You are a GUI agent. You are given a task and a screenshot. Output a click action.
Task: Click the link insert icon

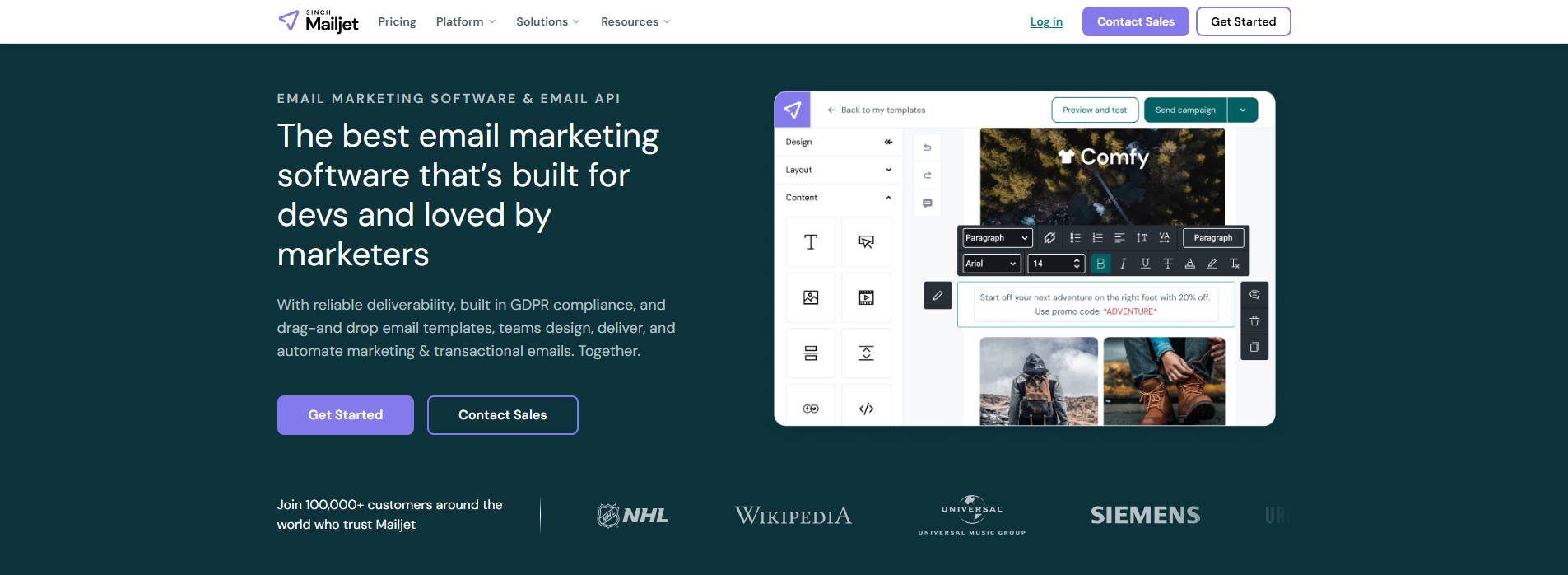pyautogui.click(x=1049, y=238)
